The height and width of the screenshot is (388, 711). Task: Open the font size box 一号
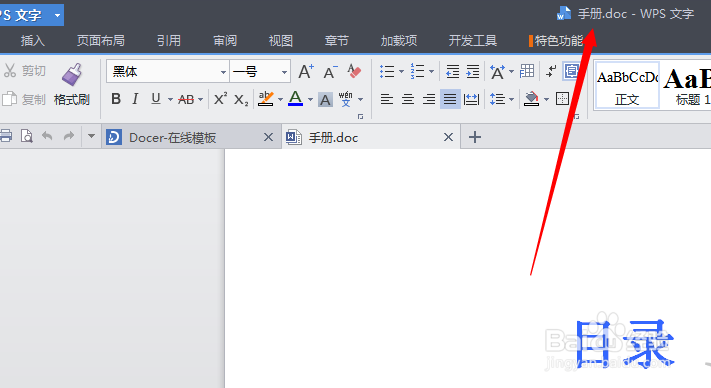(260, 71)
